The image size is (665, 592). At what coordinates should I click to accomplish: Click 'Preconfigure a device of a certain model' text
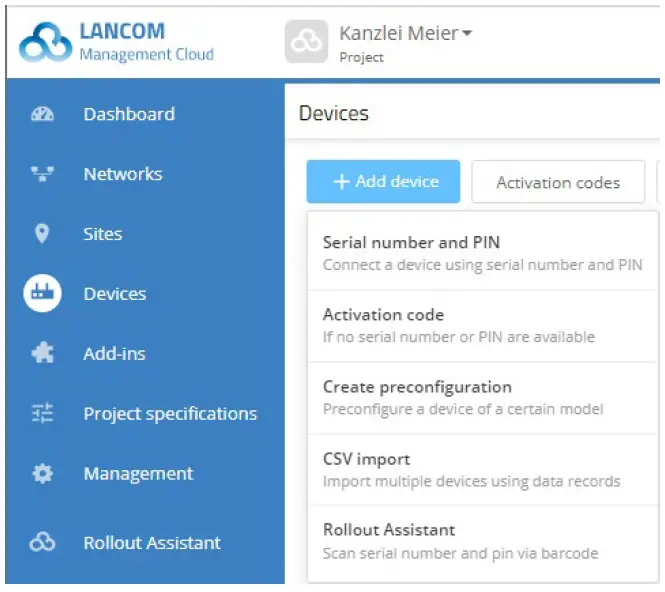click(x=463, y=409)
